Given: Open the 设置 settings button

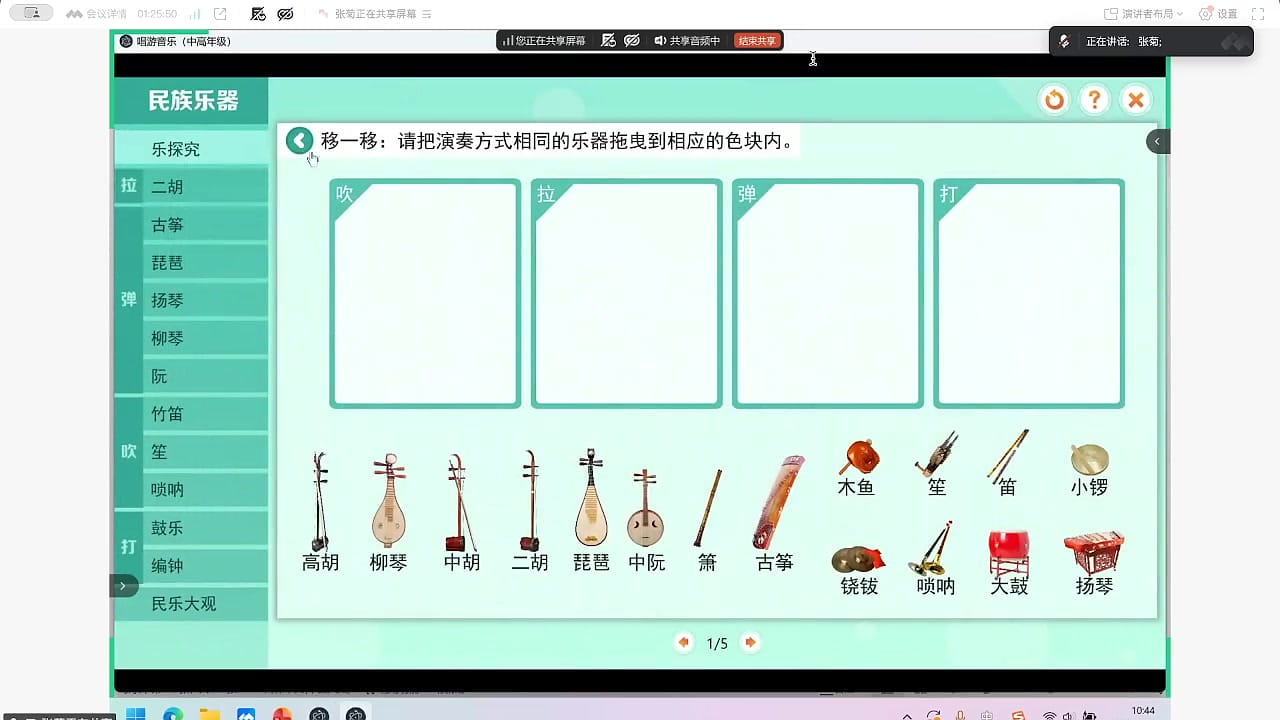Looking at the screenshot, I should 1218,14.
